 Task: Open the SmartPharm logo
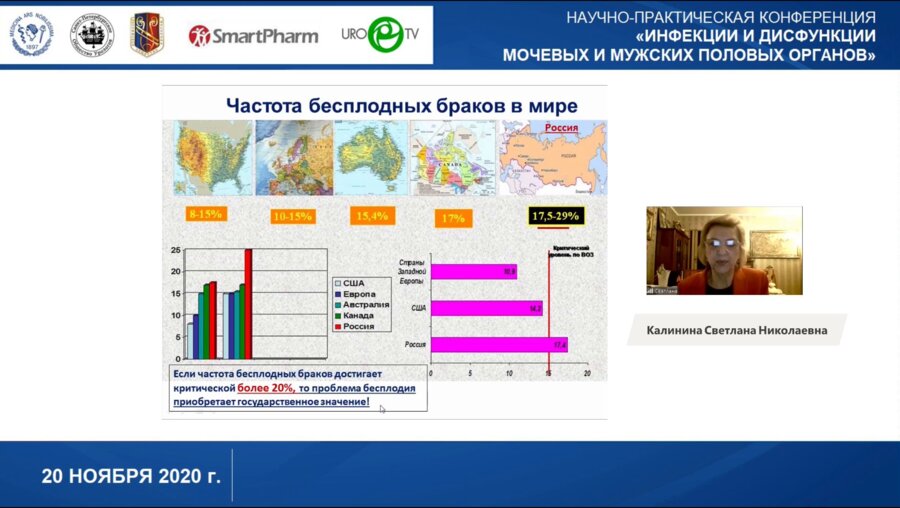(x=253, y=36)
